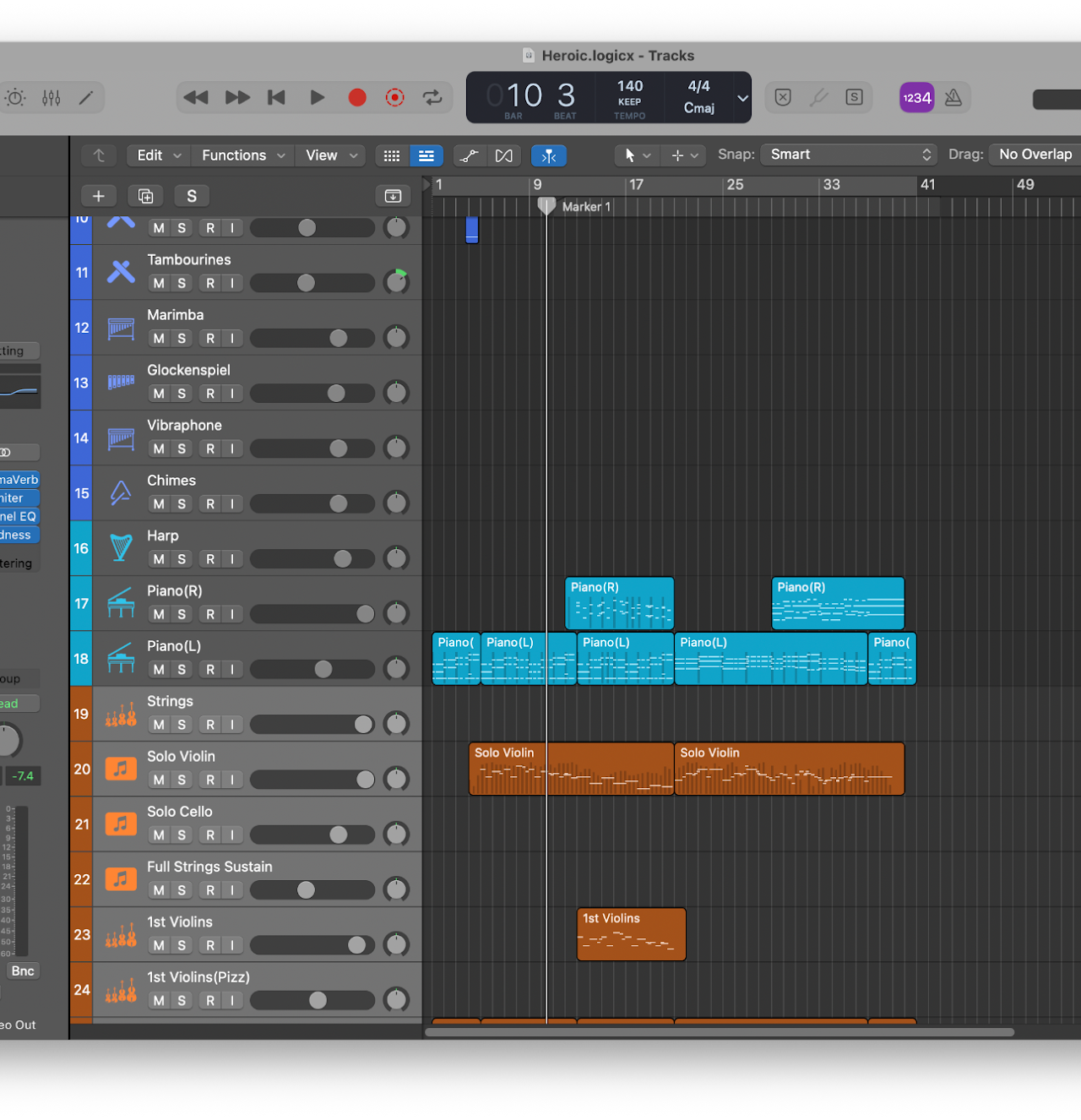
Task: Open the Functions menu
Action: tap(242, 155)
